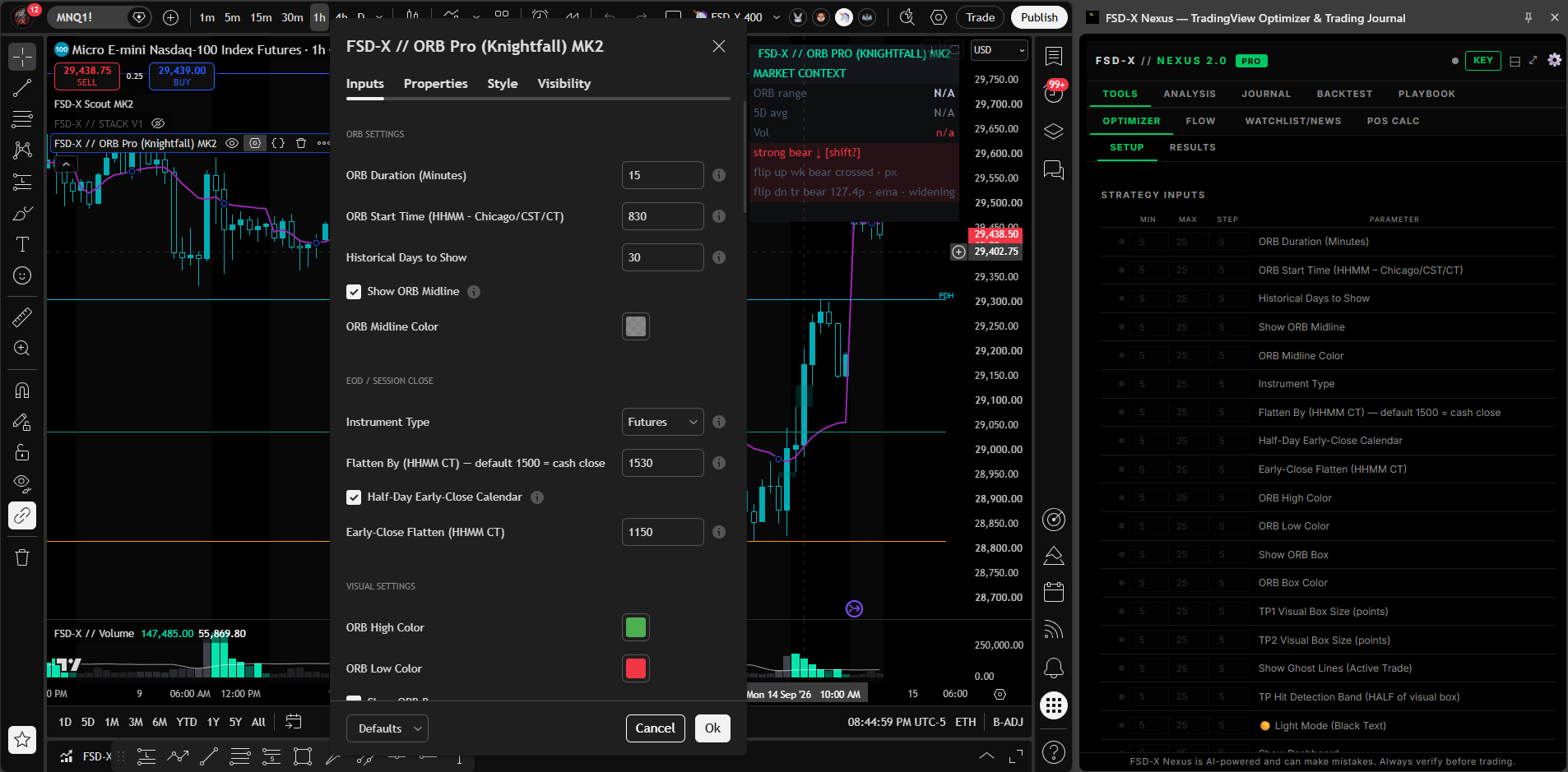The height and width of the screenshot is (772, 1568).
Task: Uncheck Half-Day Early-Close Calendar
Action: [354, 497]
